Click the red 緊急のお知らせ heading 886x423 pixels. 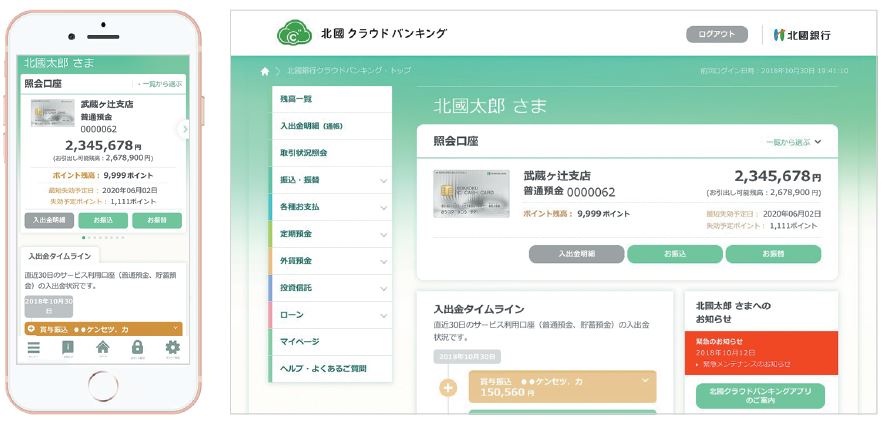tap(719, 342)
